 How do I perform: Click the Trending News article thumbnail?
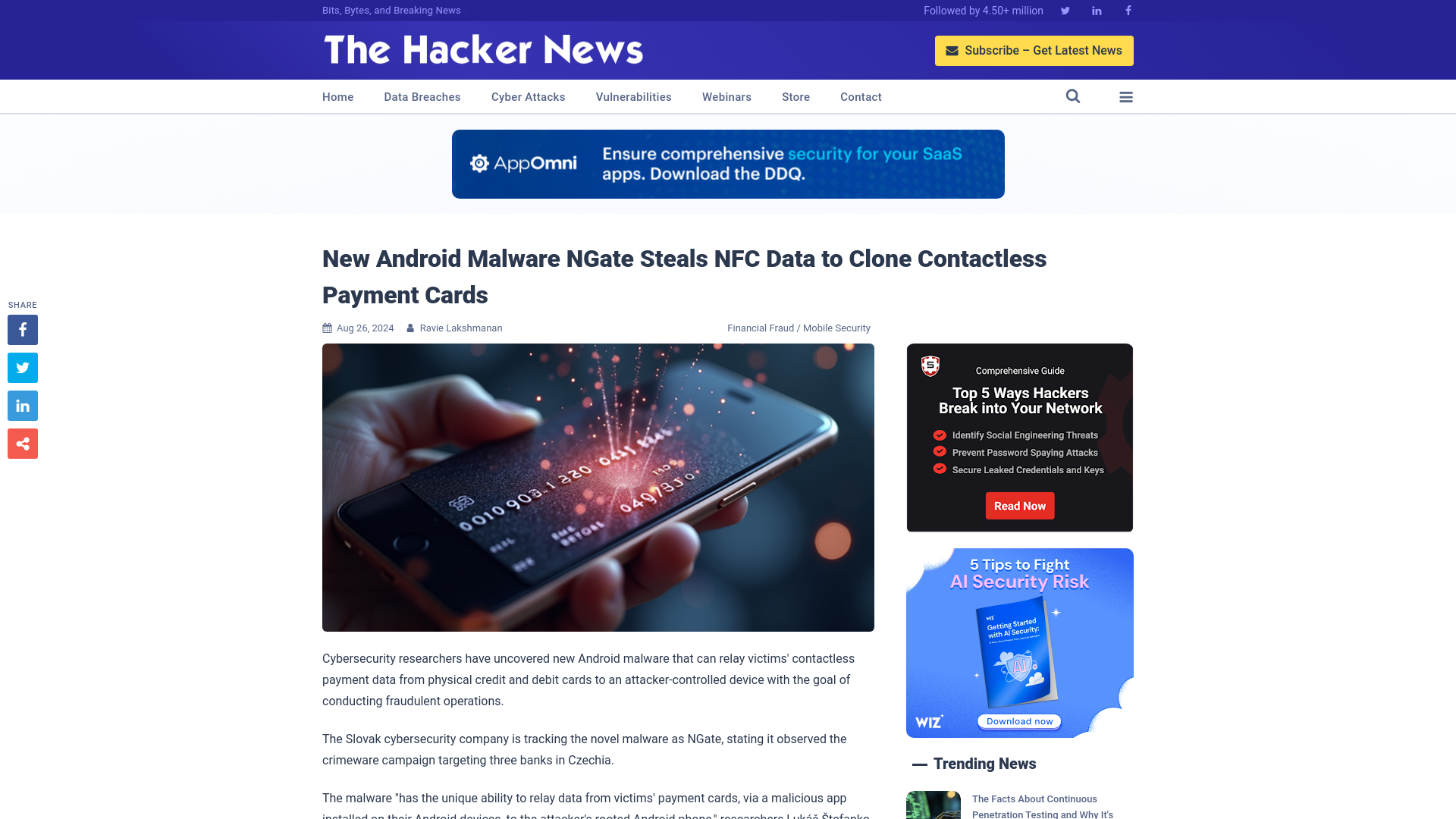pyautogui.click(x=933, y=805)
